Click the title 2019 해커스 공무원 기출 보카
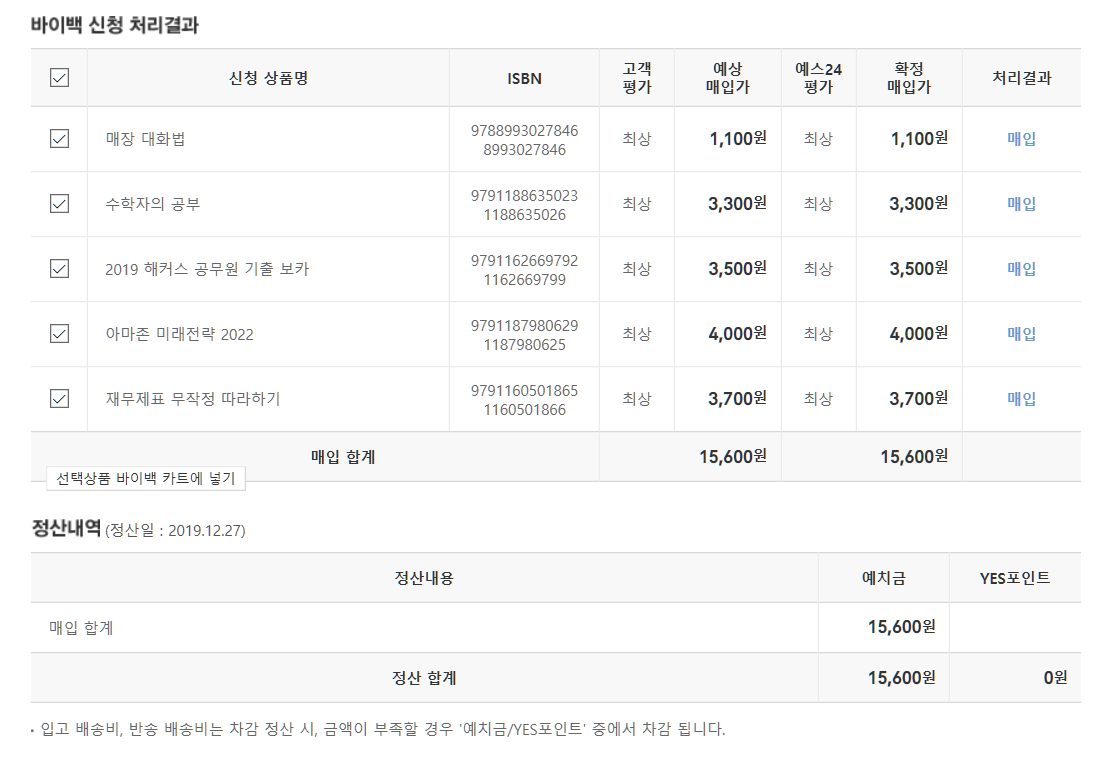Viewport: 1117px width, 765px height. [x=207, y=269]
